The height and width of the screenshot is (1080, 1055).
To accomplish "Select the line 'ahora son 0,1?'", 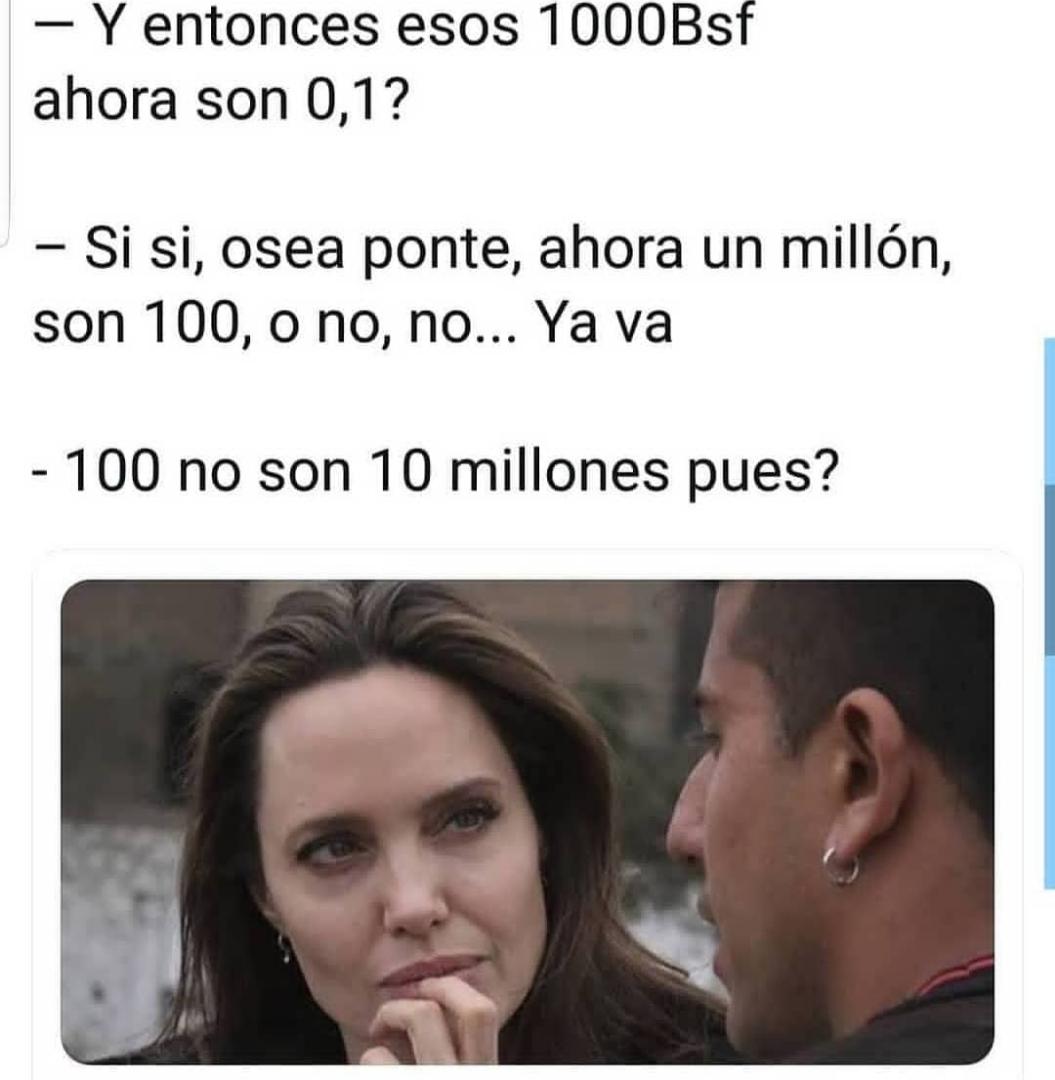I will click(220, 99).
